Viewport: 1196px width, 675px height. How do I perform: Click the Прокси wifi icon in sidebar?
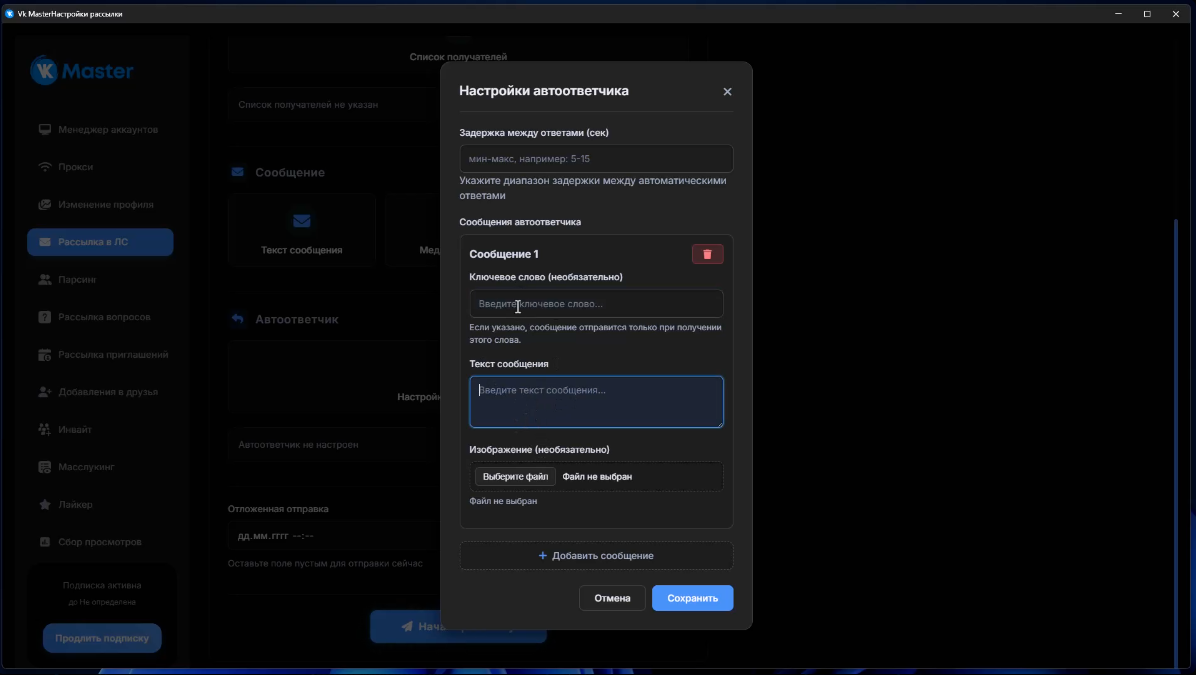45,167
